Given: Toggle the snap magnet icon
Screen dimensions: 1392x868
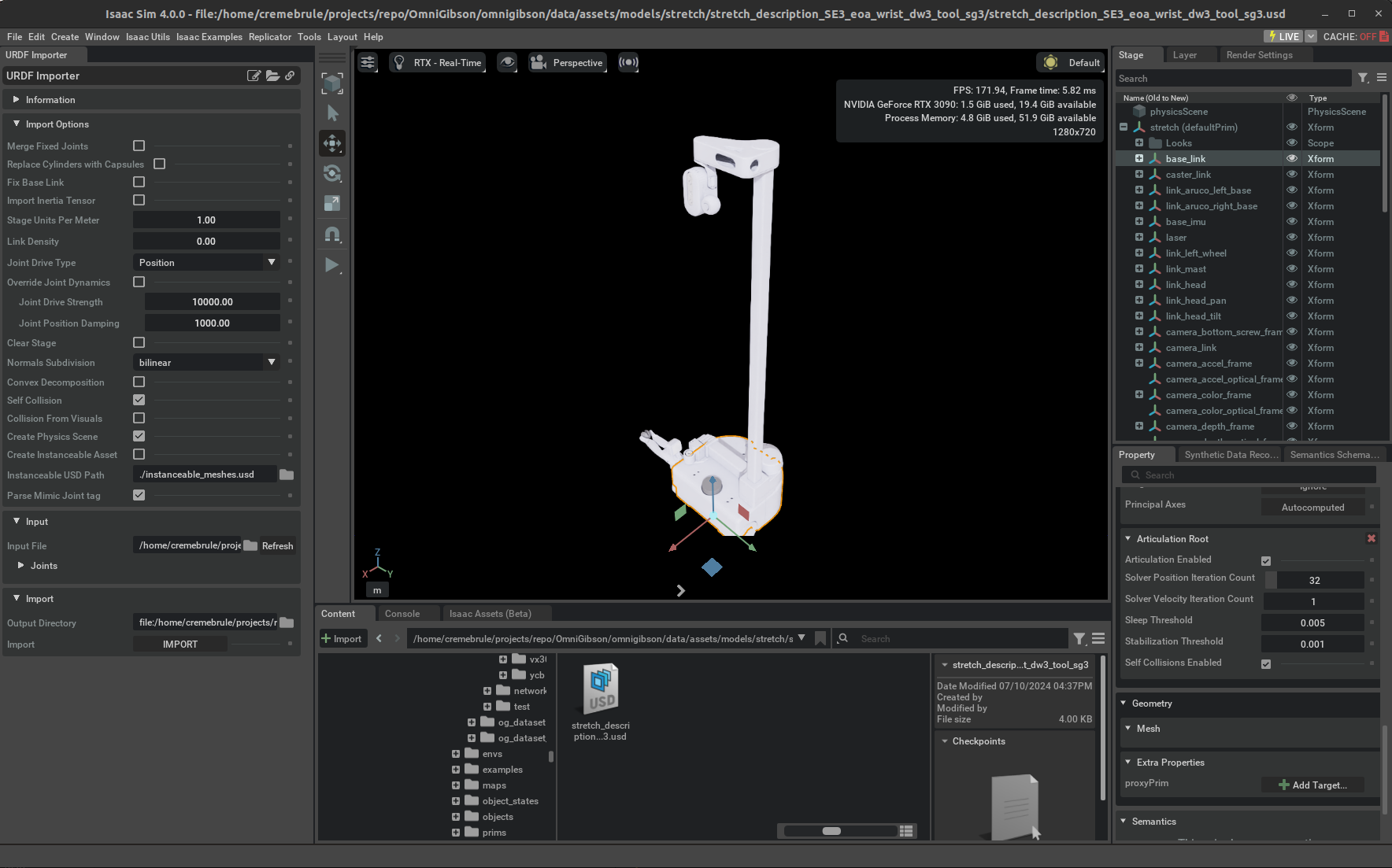Looking at the screenshot, I should click(x=332, y=235).
